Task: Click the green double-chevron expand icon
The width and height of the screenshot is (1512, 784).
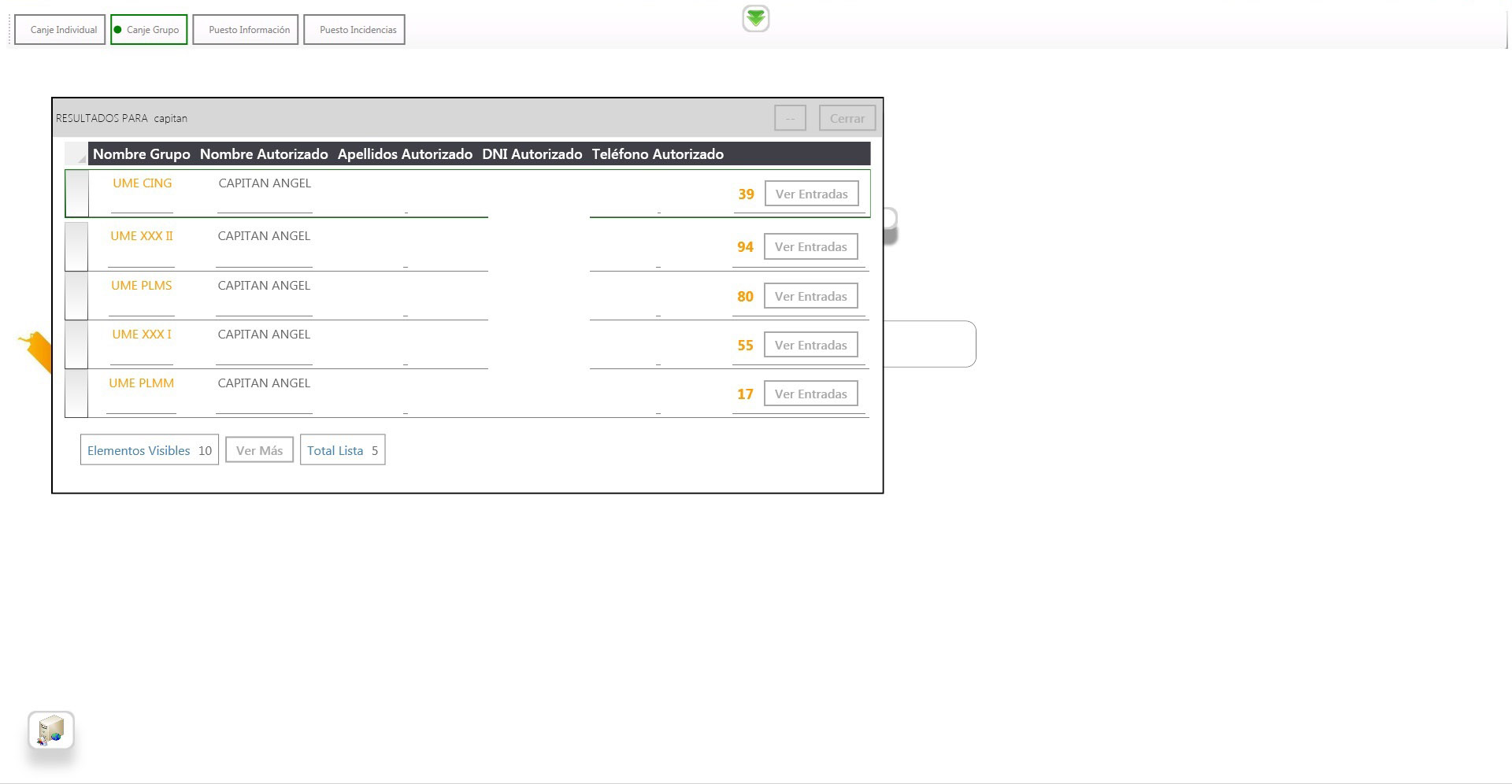Action: click(755, 18)
